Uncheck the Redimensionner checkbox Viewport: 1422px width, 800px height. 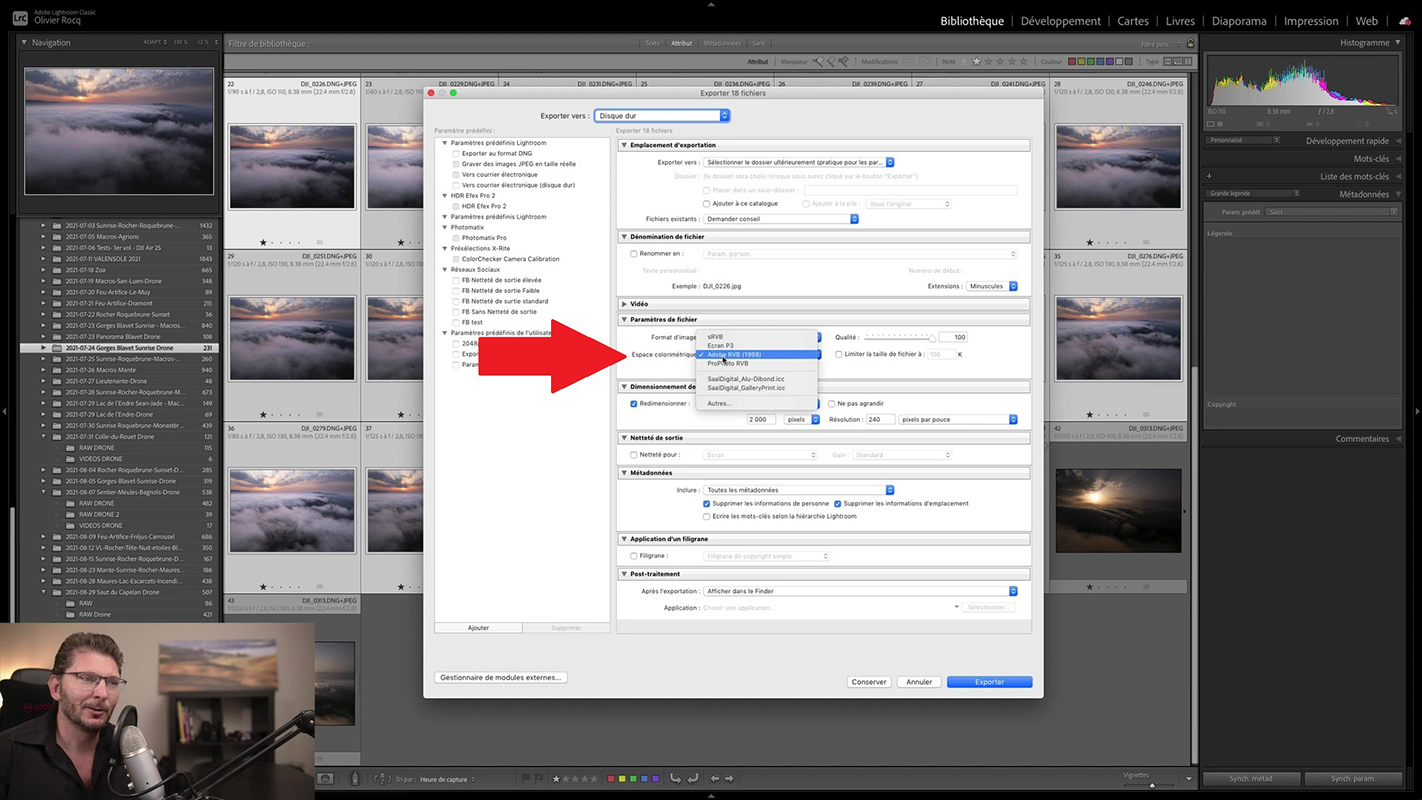pos(634,404)
